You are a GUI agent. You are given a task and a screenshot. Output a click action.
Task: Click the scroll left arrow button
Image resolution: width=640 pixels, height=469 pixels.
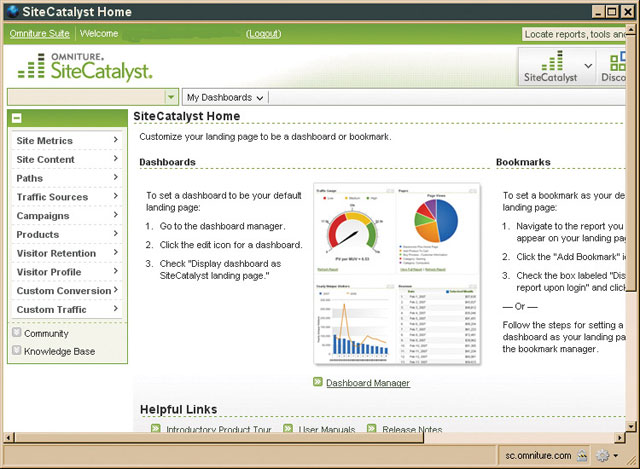pyautogui.click(x=9, y=438)
